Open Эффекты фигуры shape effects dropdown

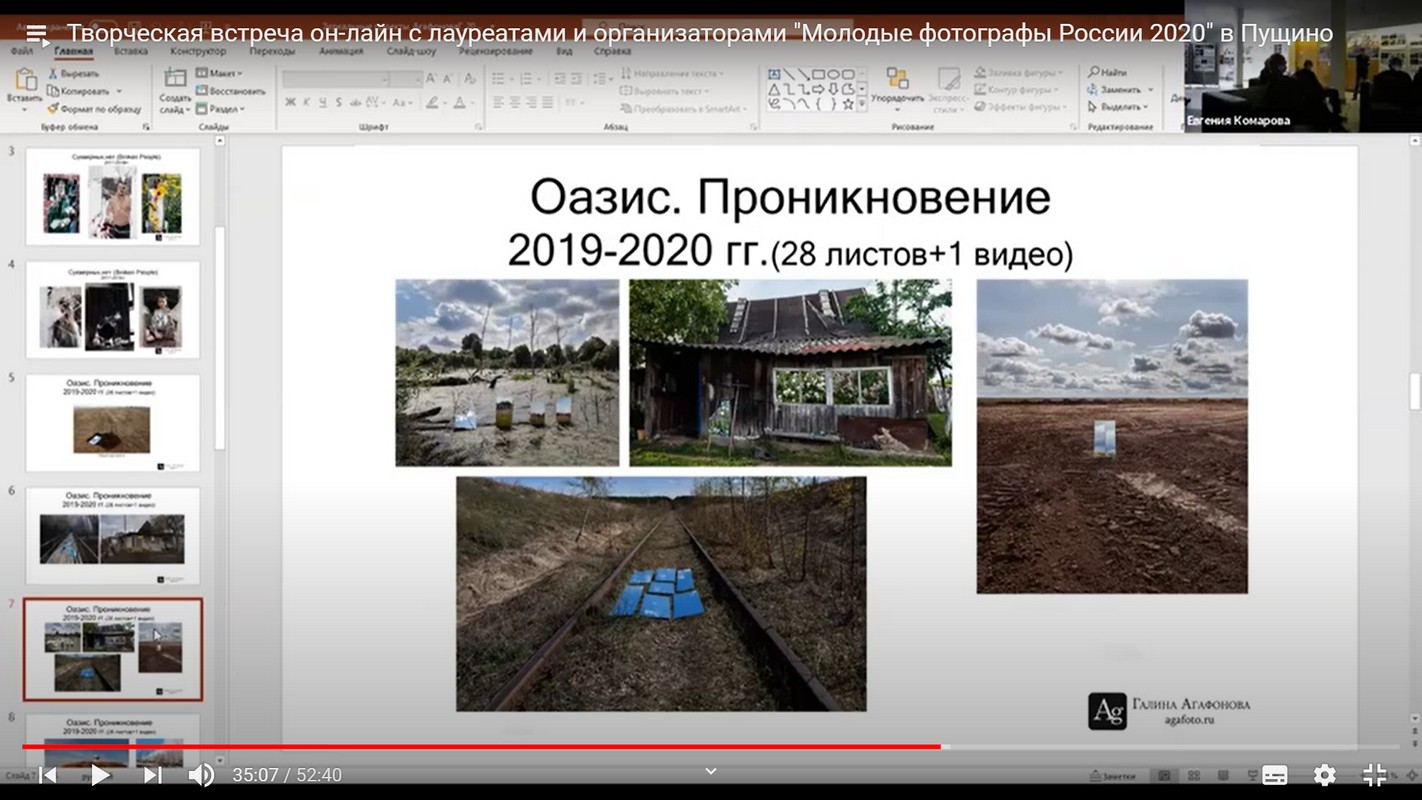click(x=1019, y=106)
